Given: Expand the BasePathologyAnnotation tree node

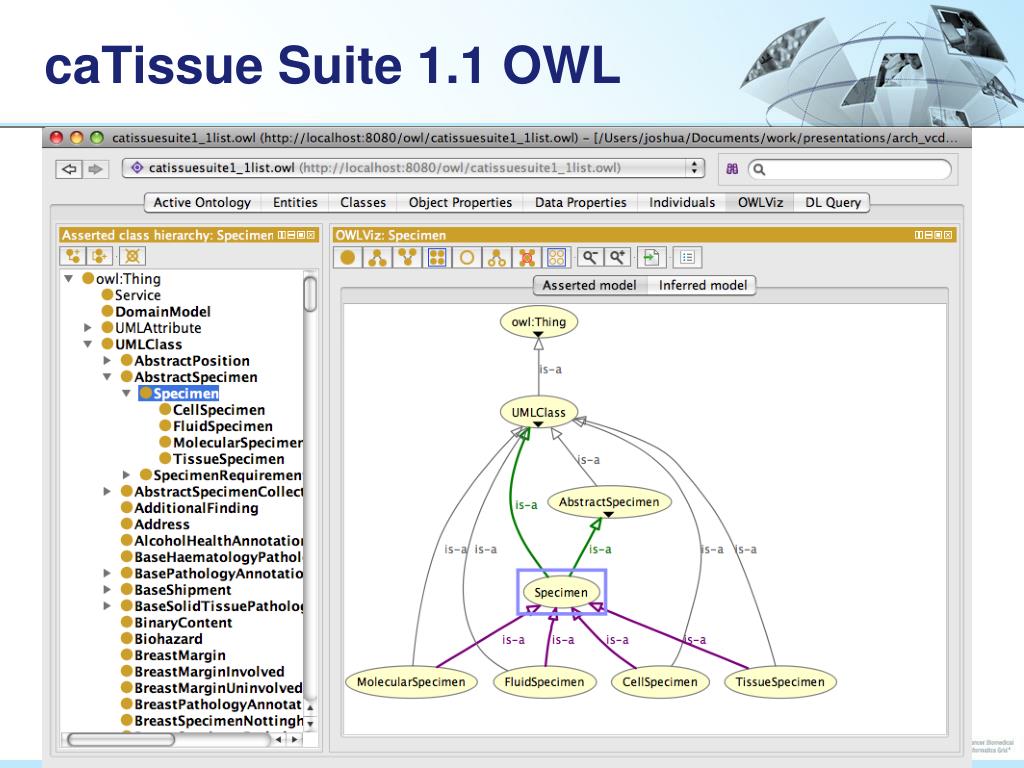Looking at the screenshot, I should click(107, 573).
